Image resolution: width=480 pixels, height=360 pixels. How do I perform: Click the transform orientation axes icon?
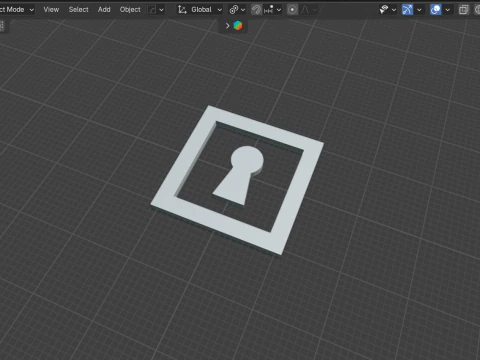(x=182, y=10)
